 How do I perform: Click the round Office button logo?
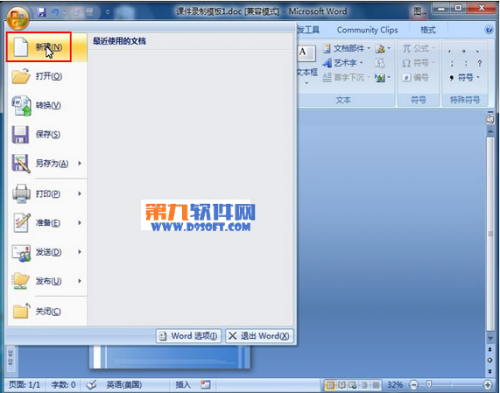[18, 17]
